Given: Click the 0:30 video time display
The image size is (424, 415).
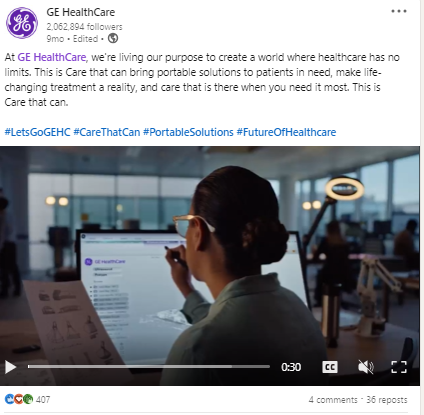Looking at the screenshot, I should coord(291,367).
